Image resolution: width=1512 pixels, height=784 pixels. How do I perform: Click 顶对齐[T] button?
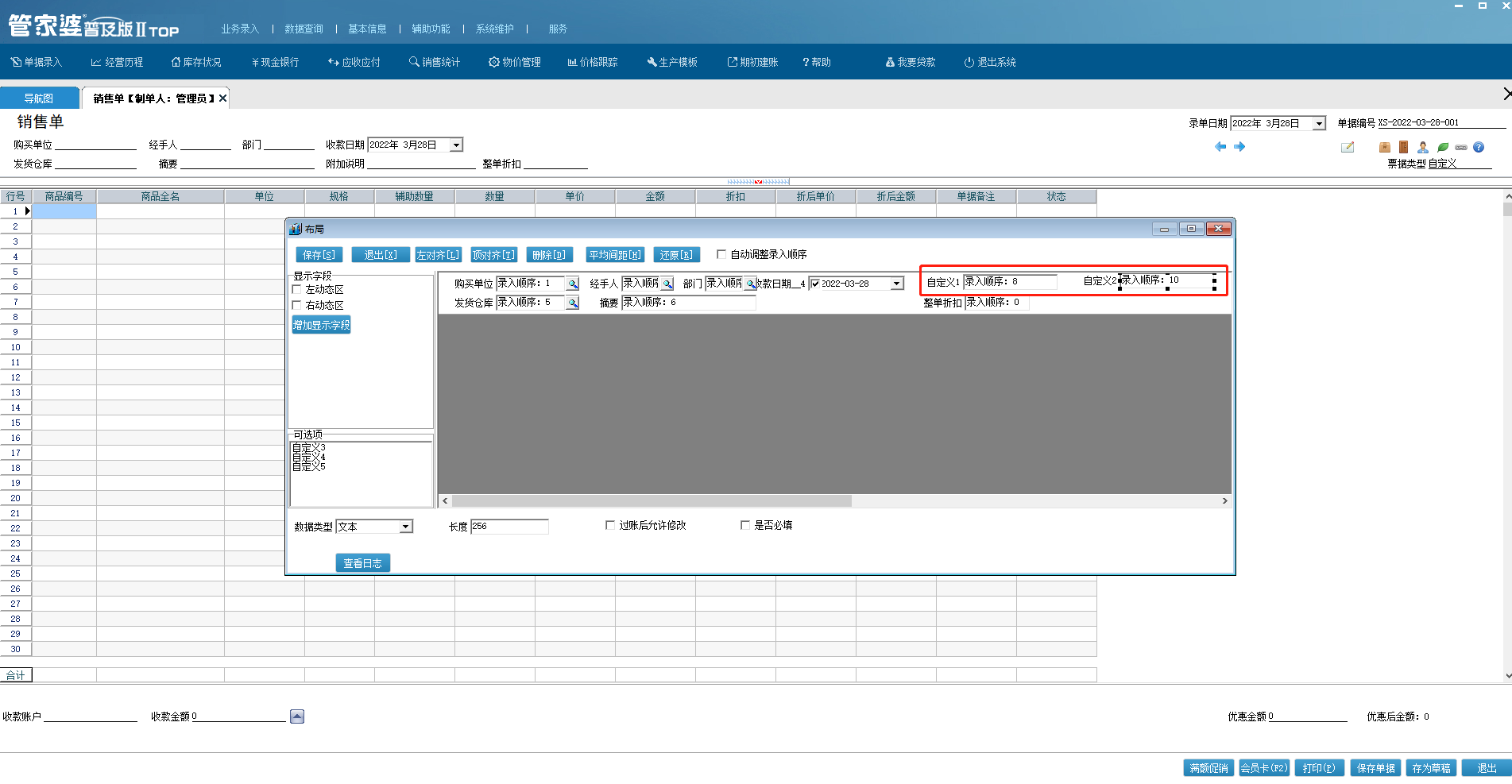[493, 255]
